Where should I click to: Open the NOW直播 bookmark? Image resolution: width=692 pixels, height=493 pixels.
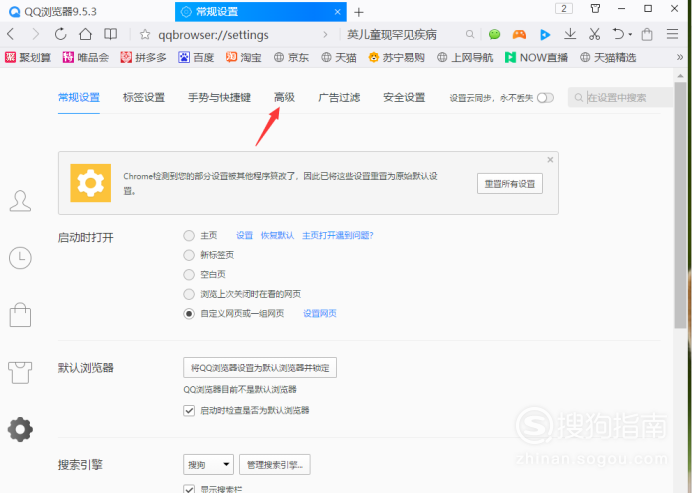tap(536, 57)
